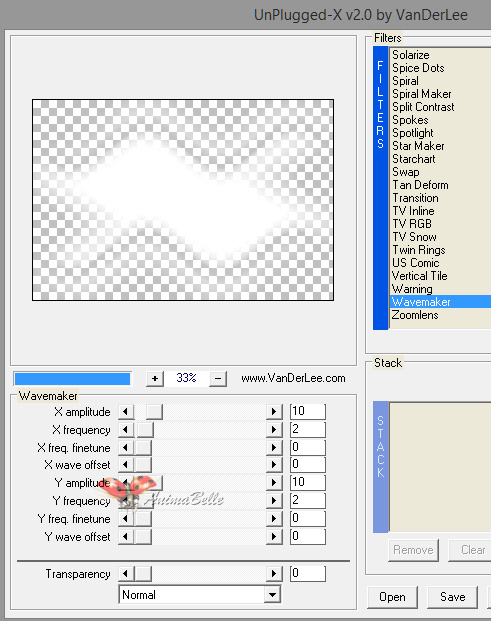
Task: Click the Open button
Action: 392,597
